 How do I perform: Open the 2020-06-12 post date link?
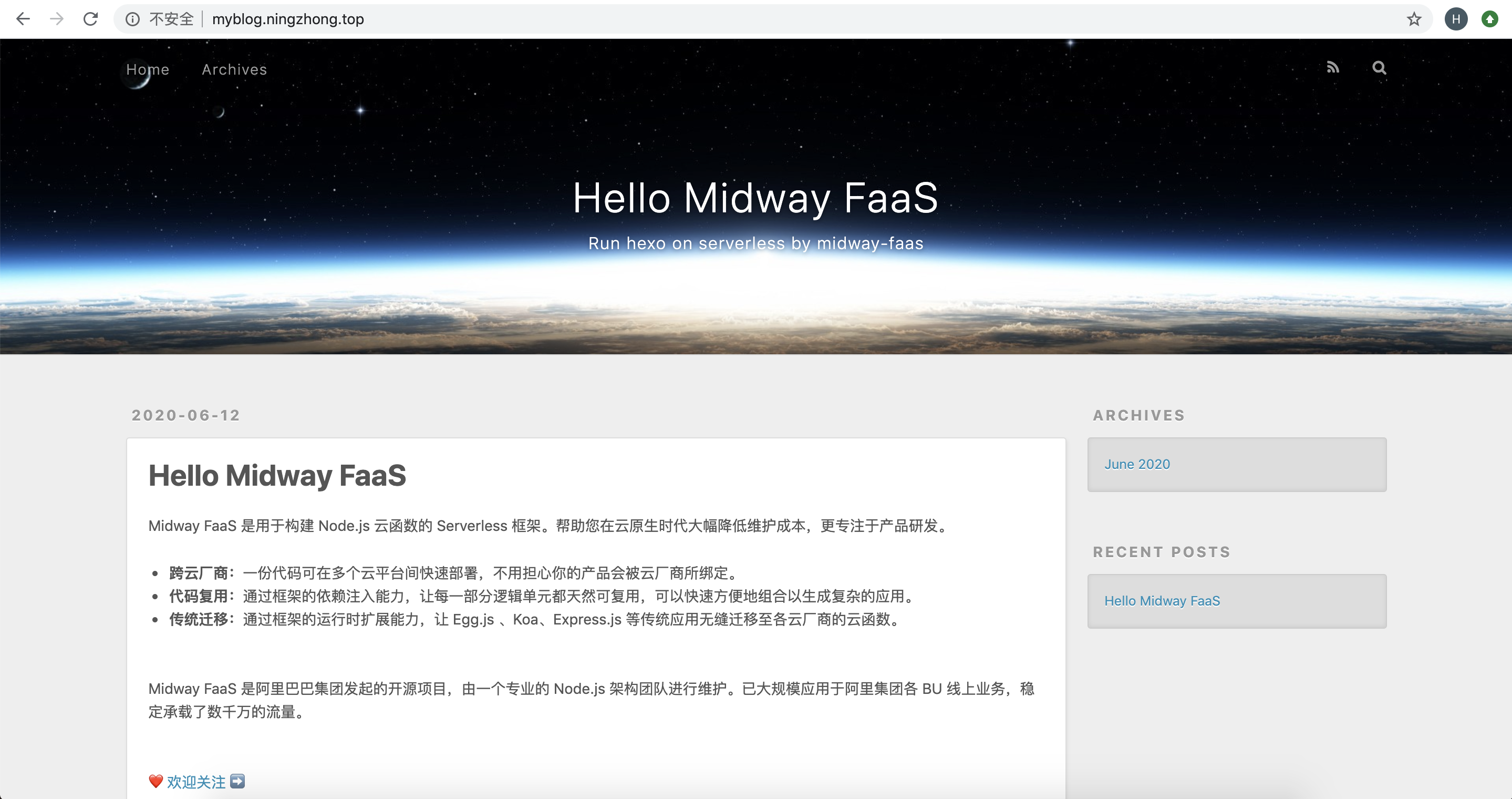(186, 416)
